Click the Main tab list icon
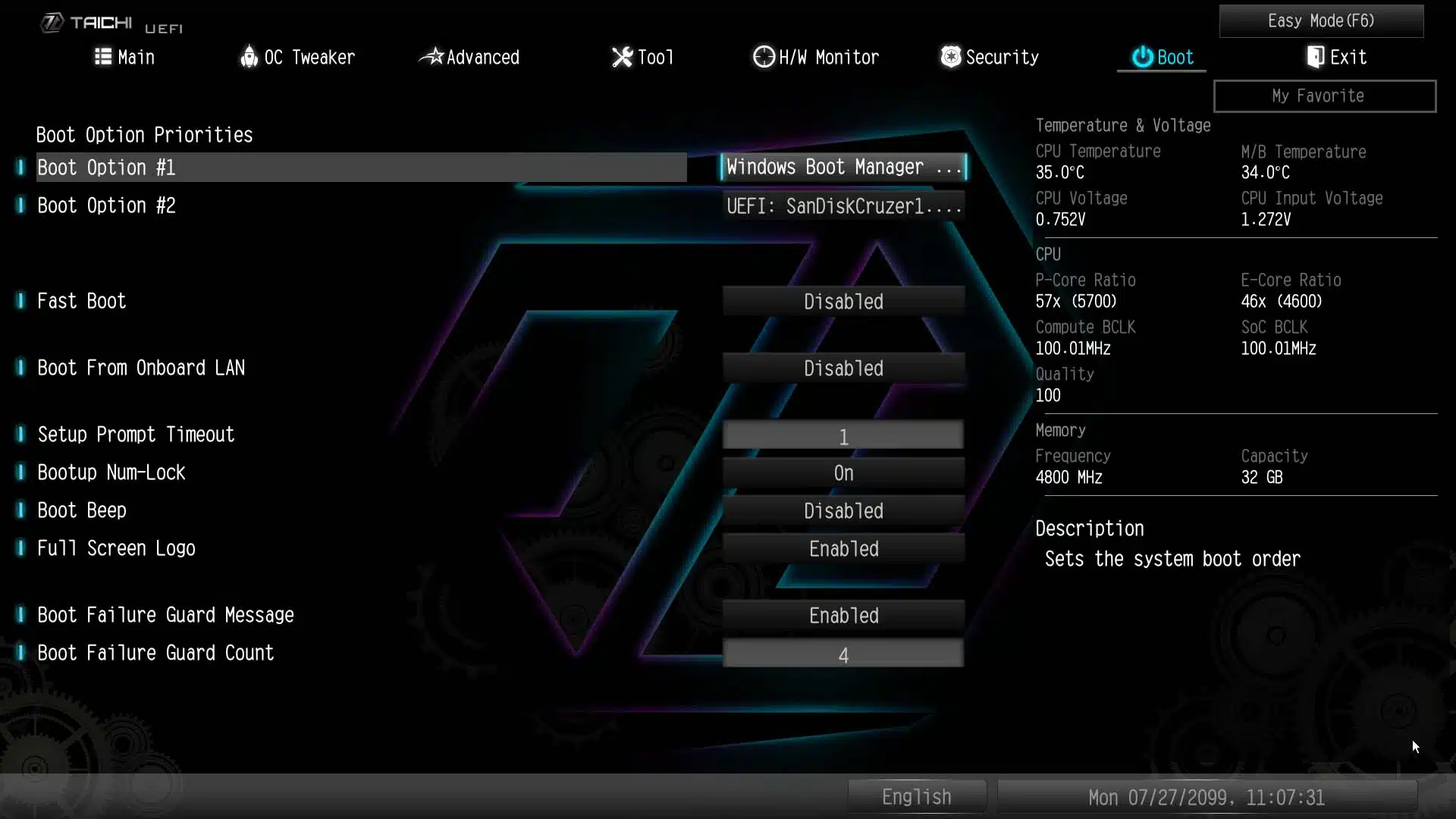1456x819 pixels. [x=103, y=57]
